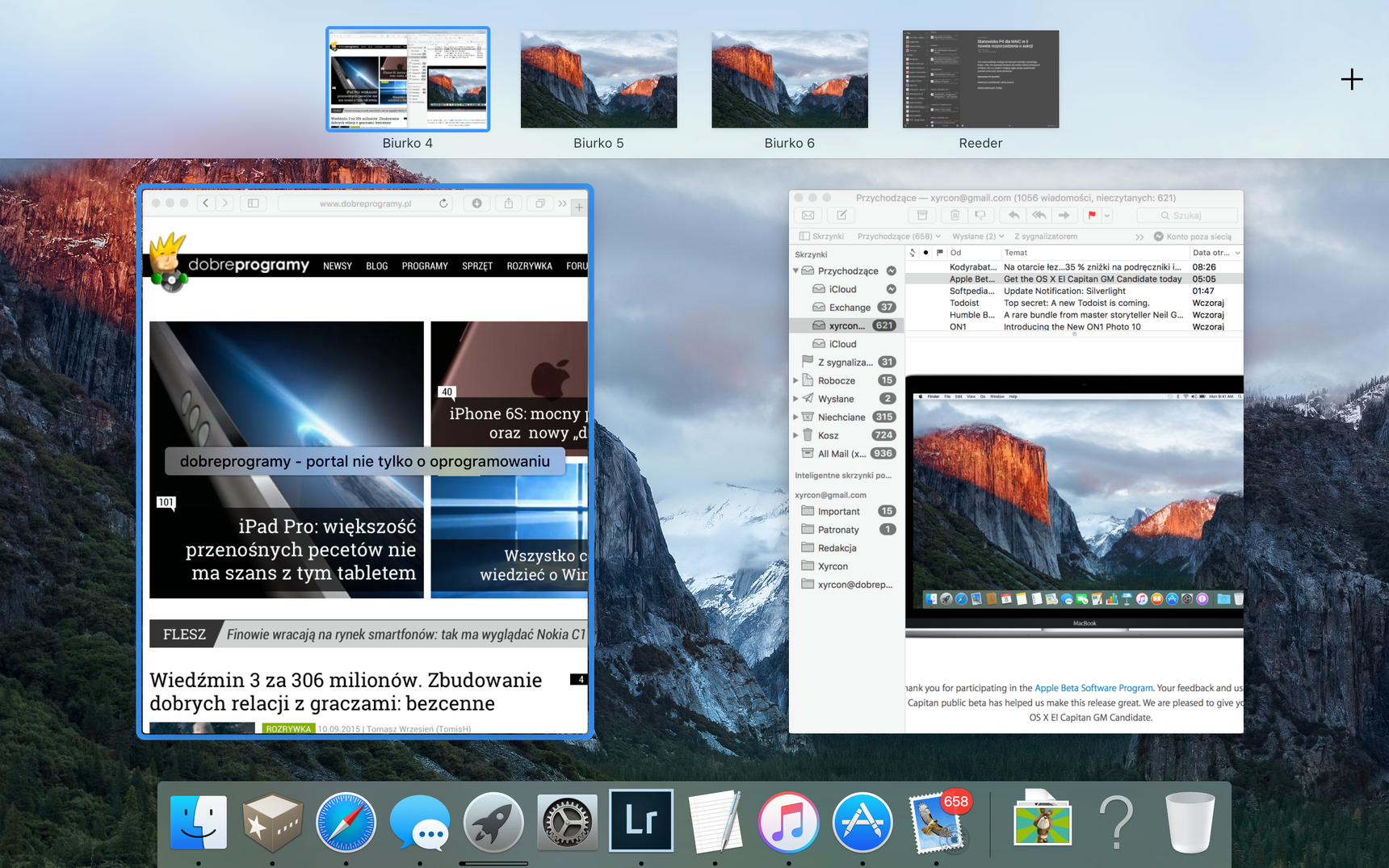Show overflow favorites chevron in Mail
1389x868 pixels.
click(1139, 237)
